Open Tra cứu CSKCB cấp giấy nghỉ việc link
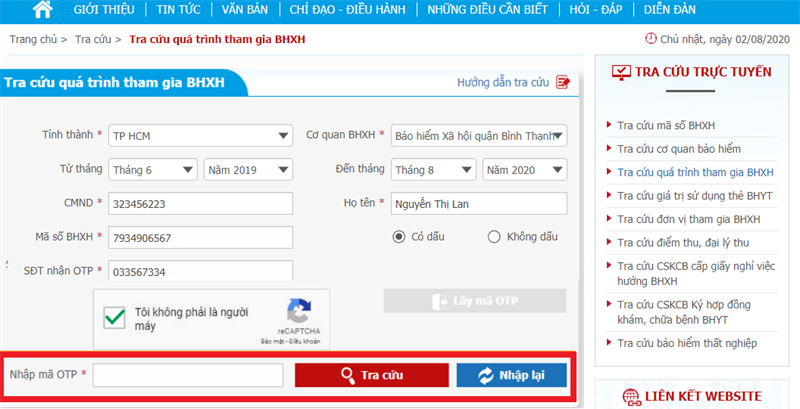800x409 pixels. point(696,273)
